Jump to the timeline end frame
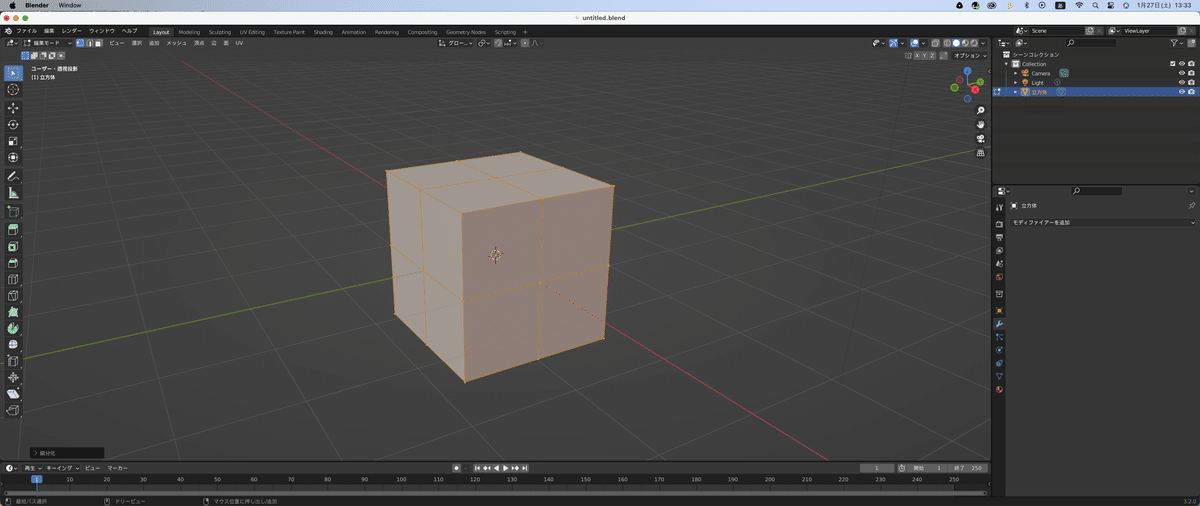This screenshot has width=1200, height=506. [524, 468]
